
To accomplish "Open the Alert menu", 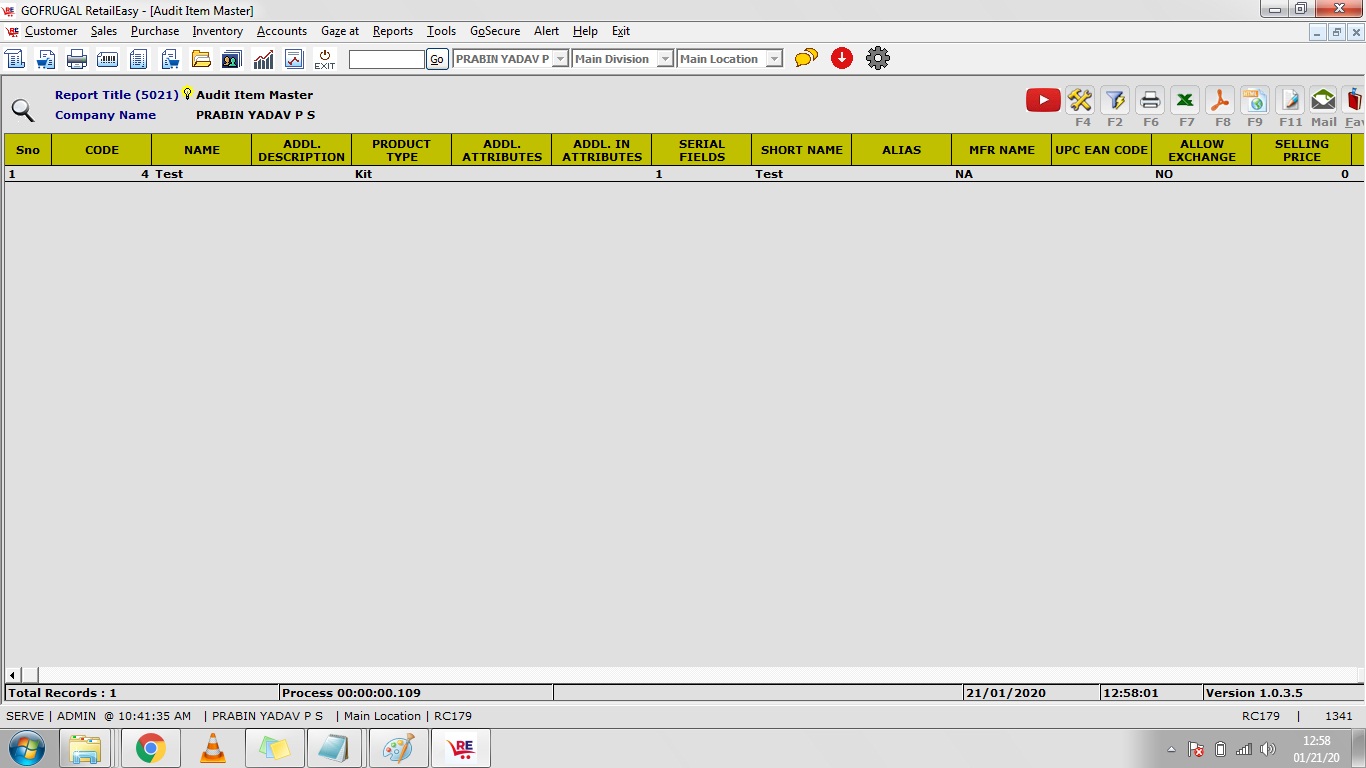I will tap(546, 31).
